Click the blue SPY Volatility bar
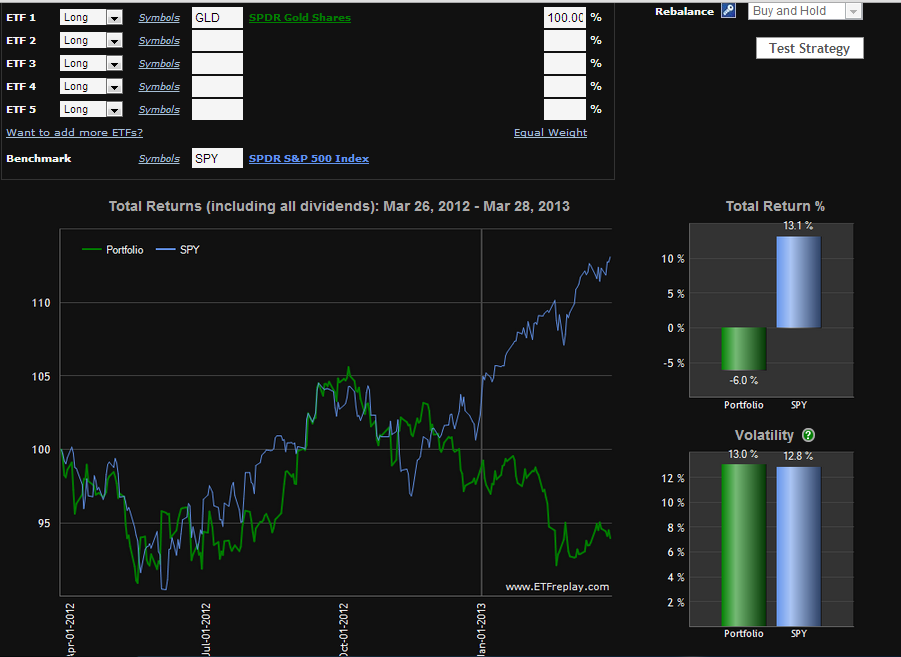The width and height of the screenshot is (901, 657). (x=798, y=545)
